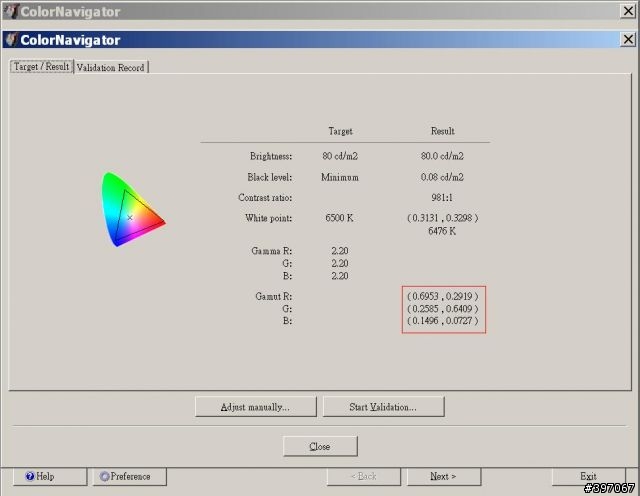Image resolution: width=640 pixels, height=496 pixels.
Task: Click the Result column header
Action: coord(443,131)
